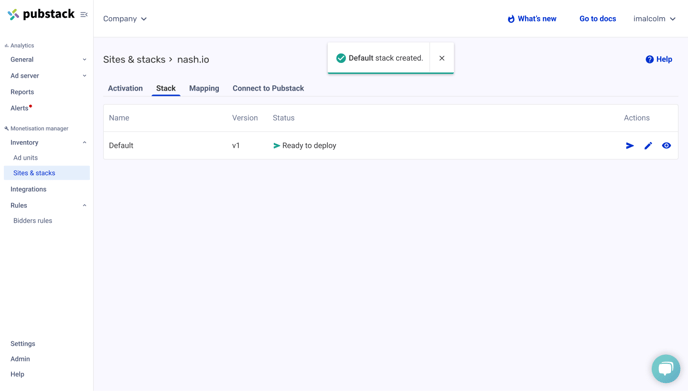This screenshot has width=688, height=391.
Task: Follow the Go to docs link
Action: coord(598,19)
